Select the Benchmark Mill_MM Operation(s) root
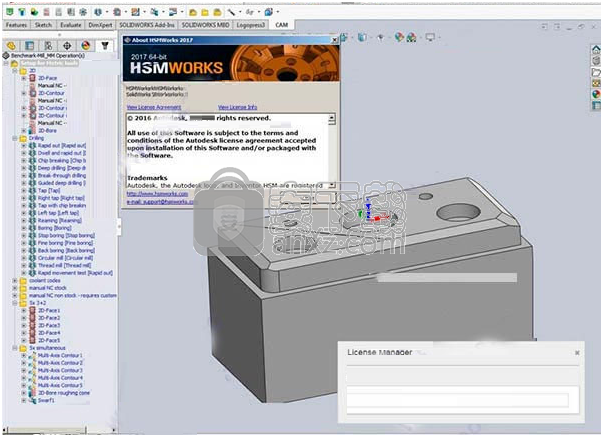Image resolution: width=603 pixels, height=436 pixels. [x=48, y=56]
